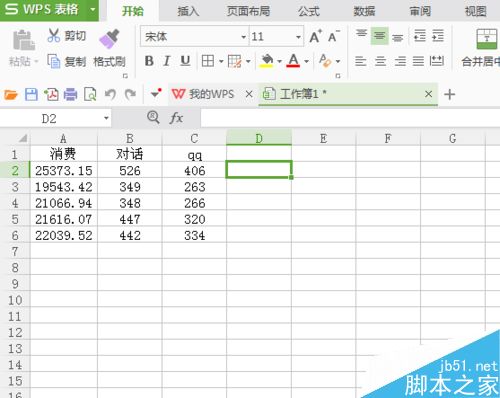
Task: Click the clear formatting eraser icon
Action: (x=325, y=61)
